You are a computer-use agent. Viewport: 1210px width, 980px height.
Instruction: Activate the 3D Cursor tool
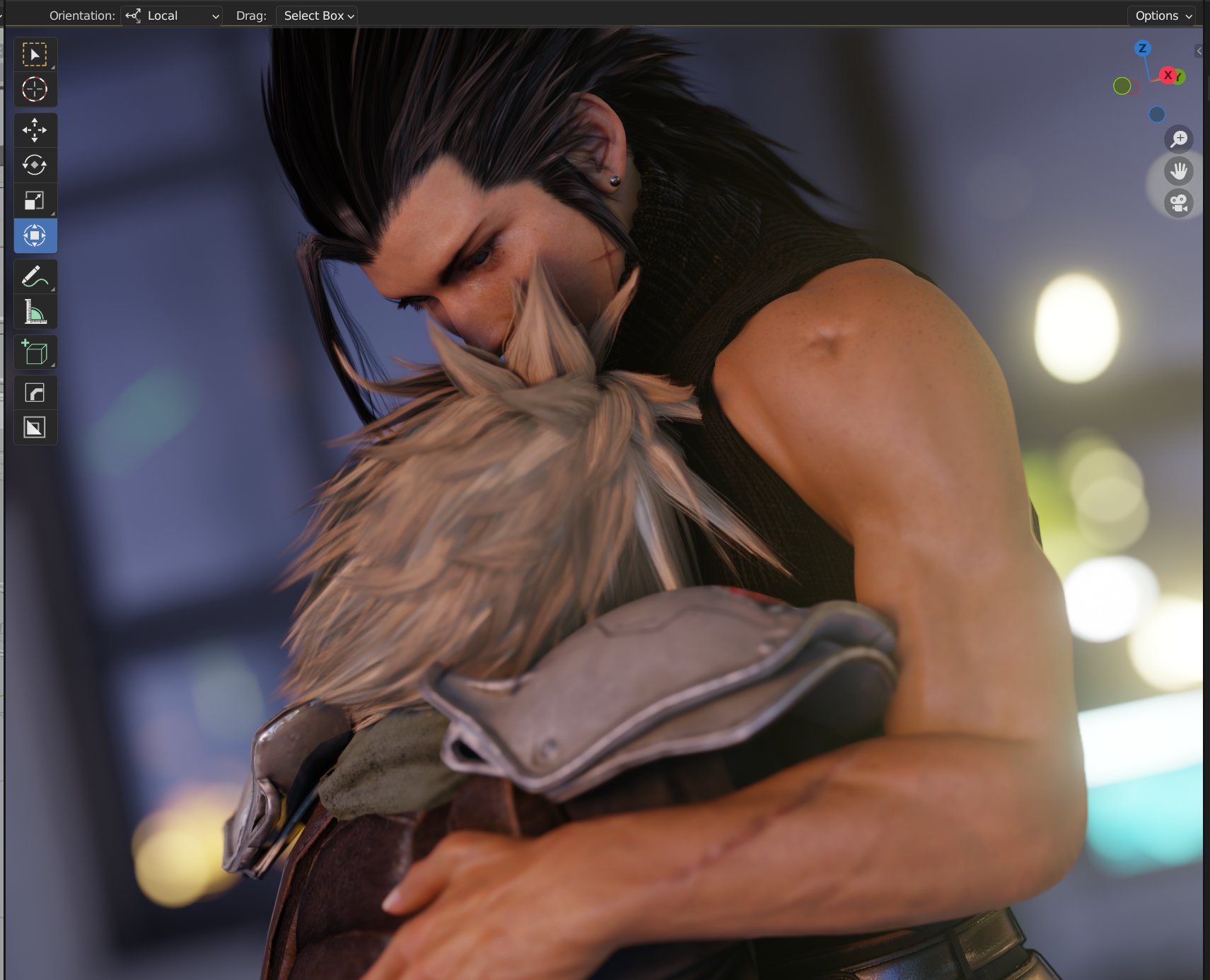(35, 89)
